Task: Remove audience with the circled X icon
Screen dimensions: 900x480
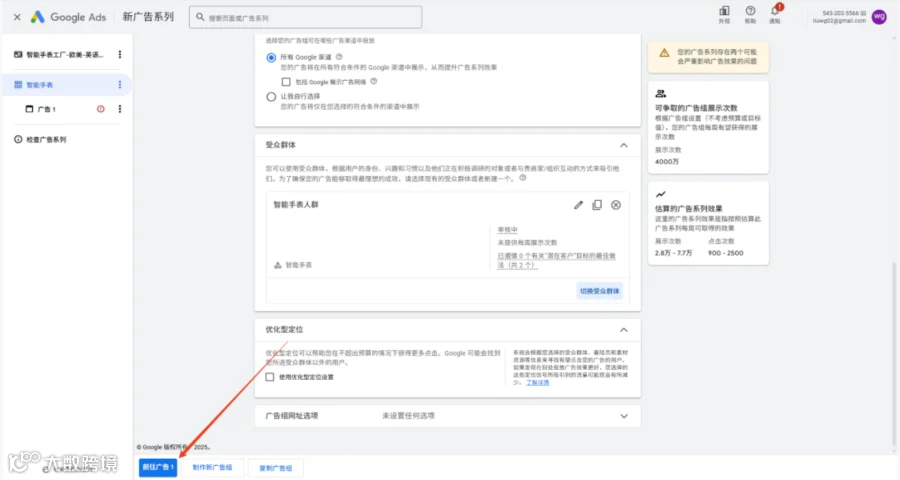Action: (x=616, y=205)
